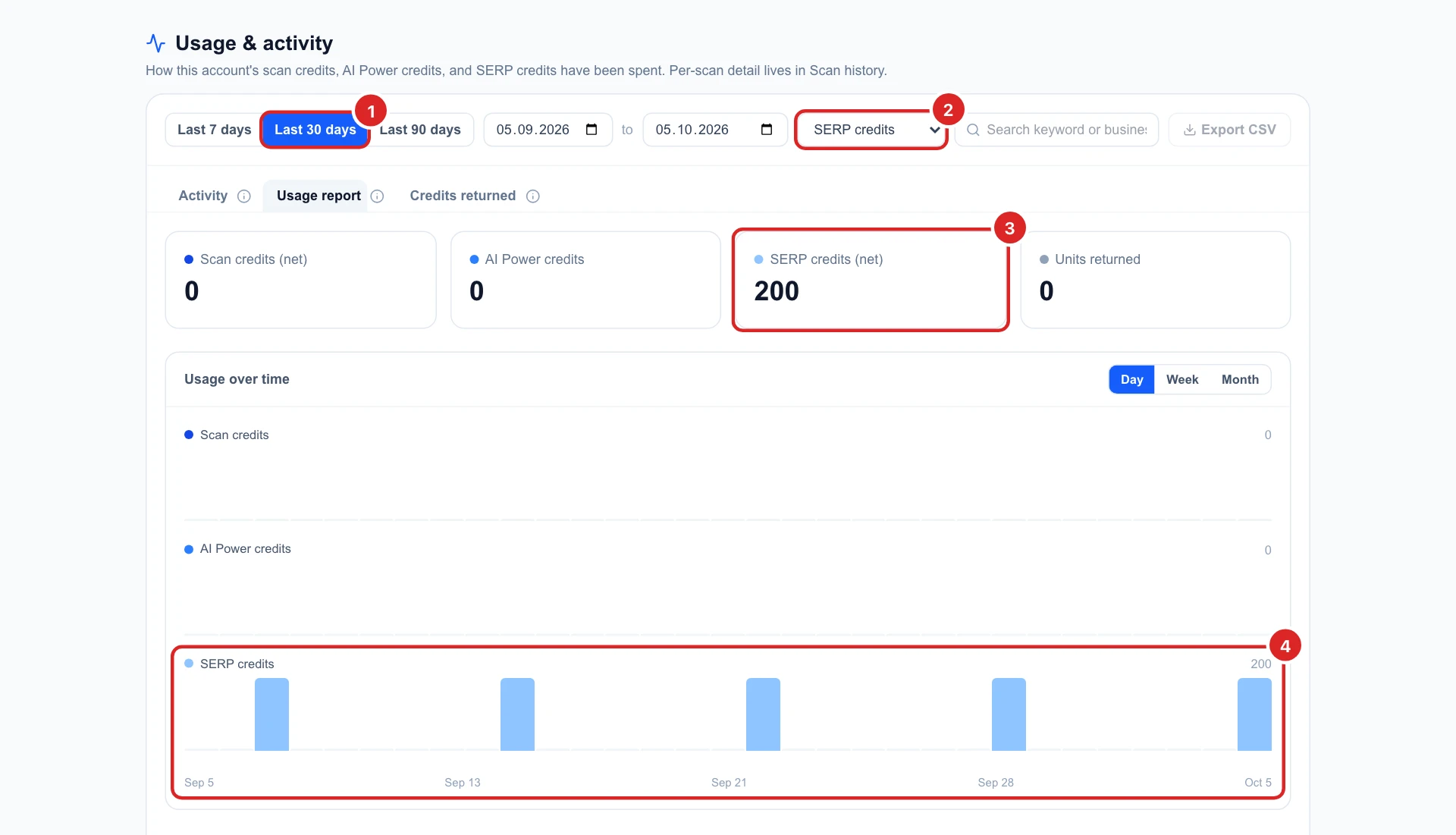Show info icon next to Activity tab
Screen dimensions: 1456x835
click(x=244, y=196)
